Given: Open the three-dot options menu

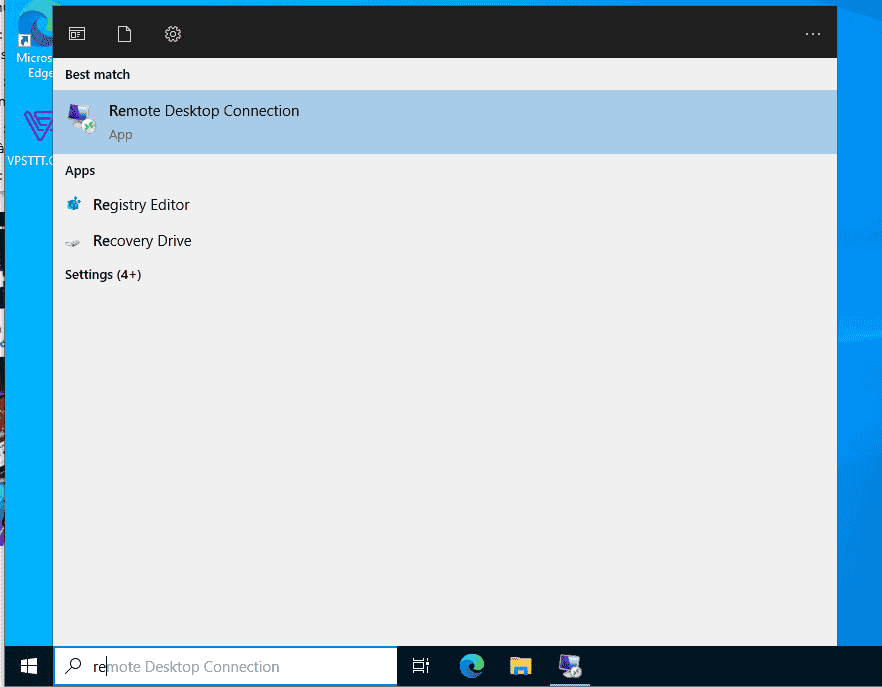Looking at the screenshot, I should 812,34.
